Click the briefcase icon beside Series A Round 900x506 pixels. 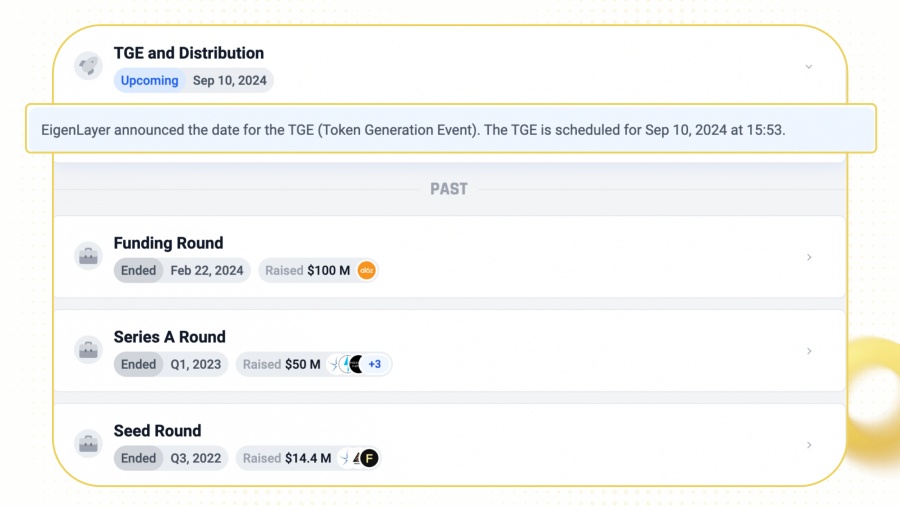tap(88, 350)
